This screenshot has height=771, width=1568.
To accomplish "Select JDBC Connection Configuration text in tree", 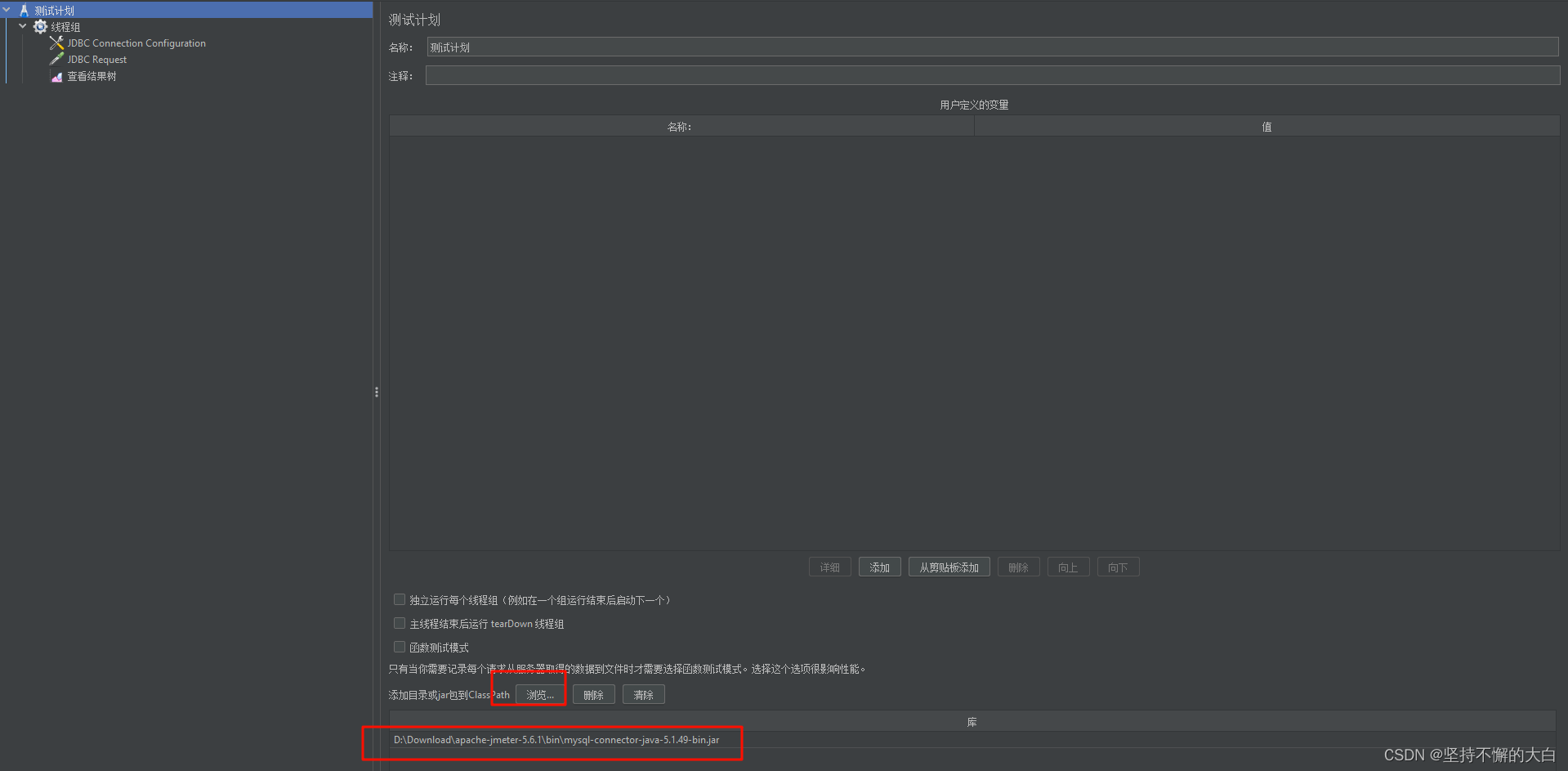I will coord(136,43).
